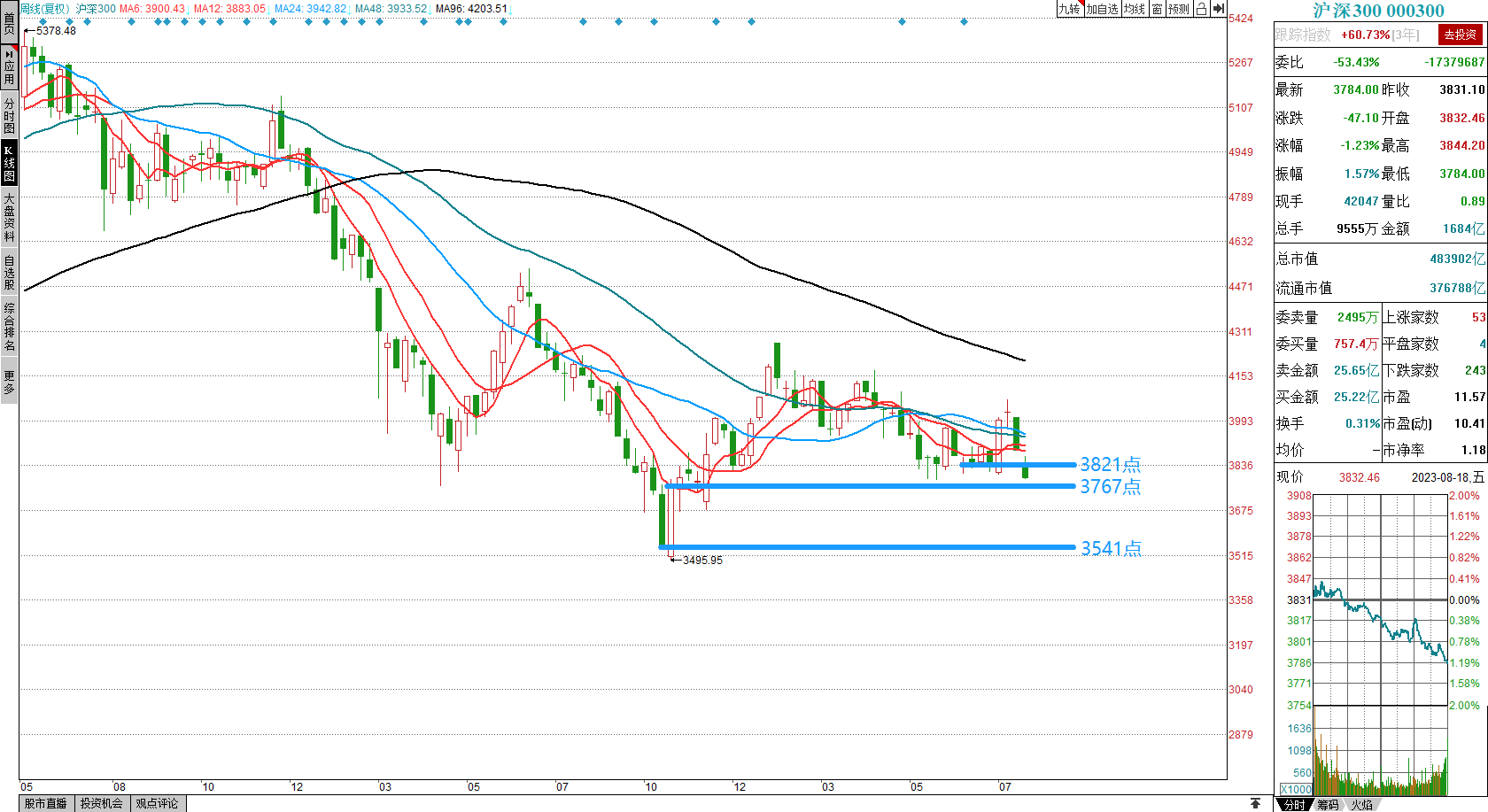The height and width of the screenshot is (812, 1488).
Task: Click the scroll-to-top arrow icon
Action: pyautogui.click(x=1255, y=803)
